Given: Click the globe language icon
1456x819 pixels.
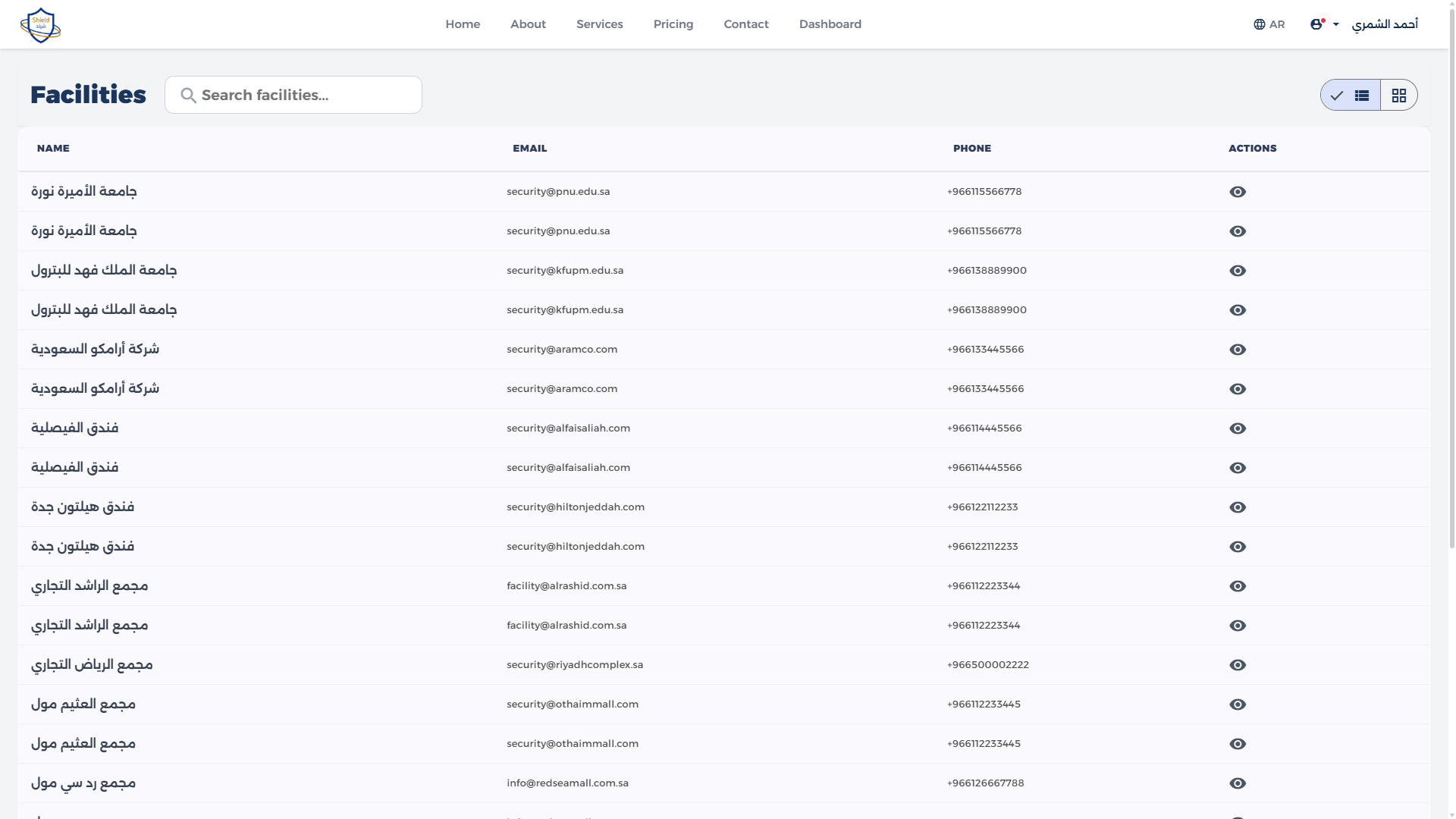Looking at the screenshot, I should point(1257,24).
